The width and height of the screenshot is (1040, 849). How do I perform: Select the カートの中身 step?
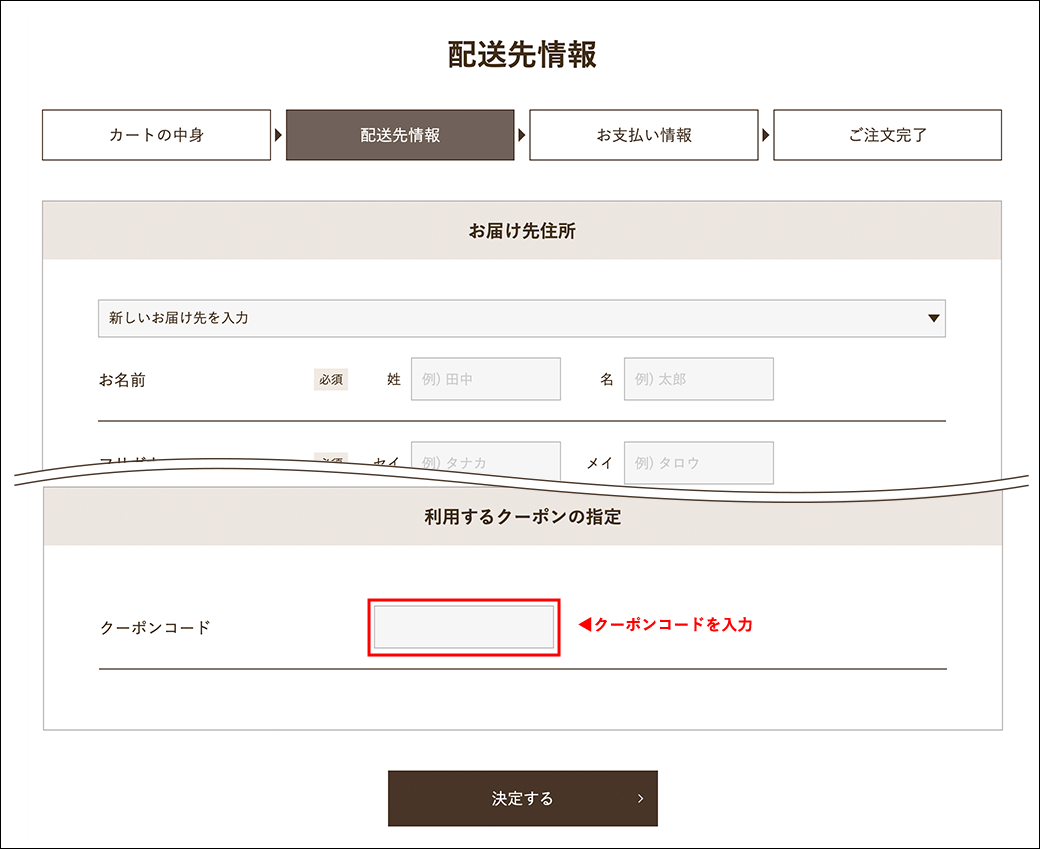[x=156, y=135]
